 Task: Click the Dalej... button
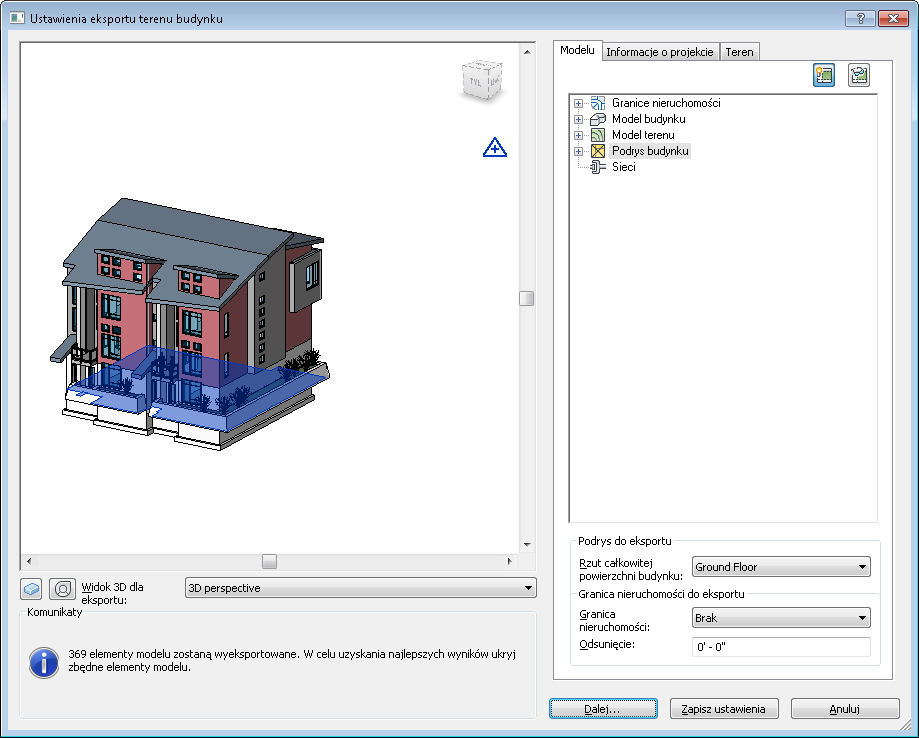(x=603, y=709)
